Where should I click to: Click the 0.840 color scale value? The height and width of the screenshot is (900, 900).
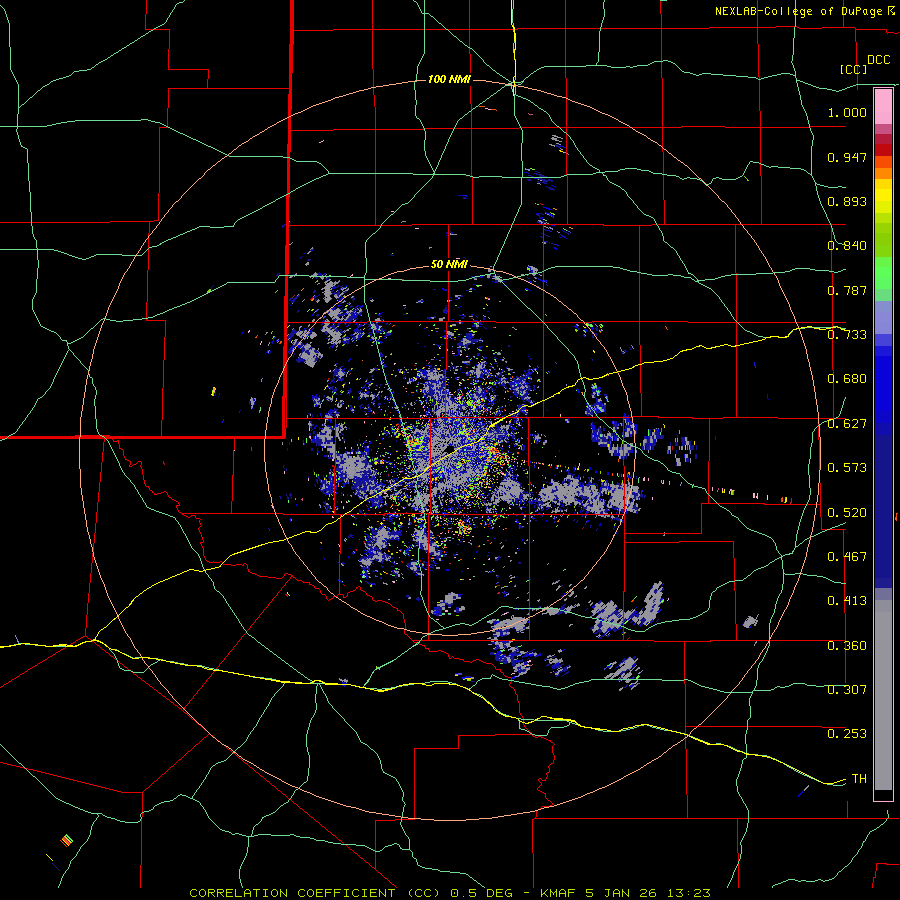click(x=847, y=246)
